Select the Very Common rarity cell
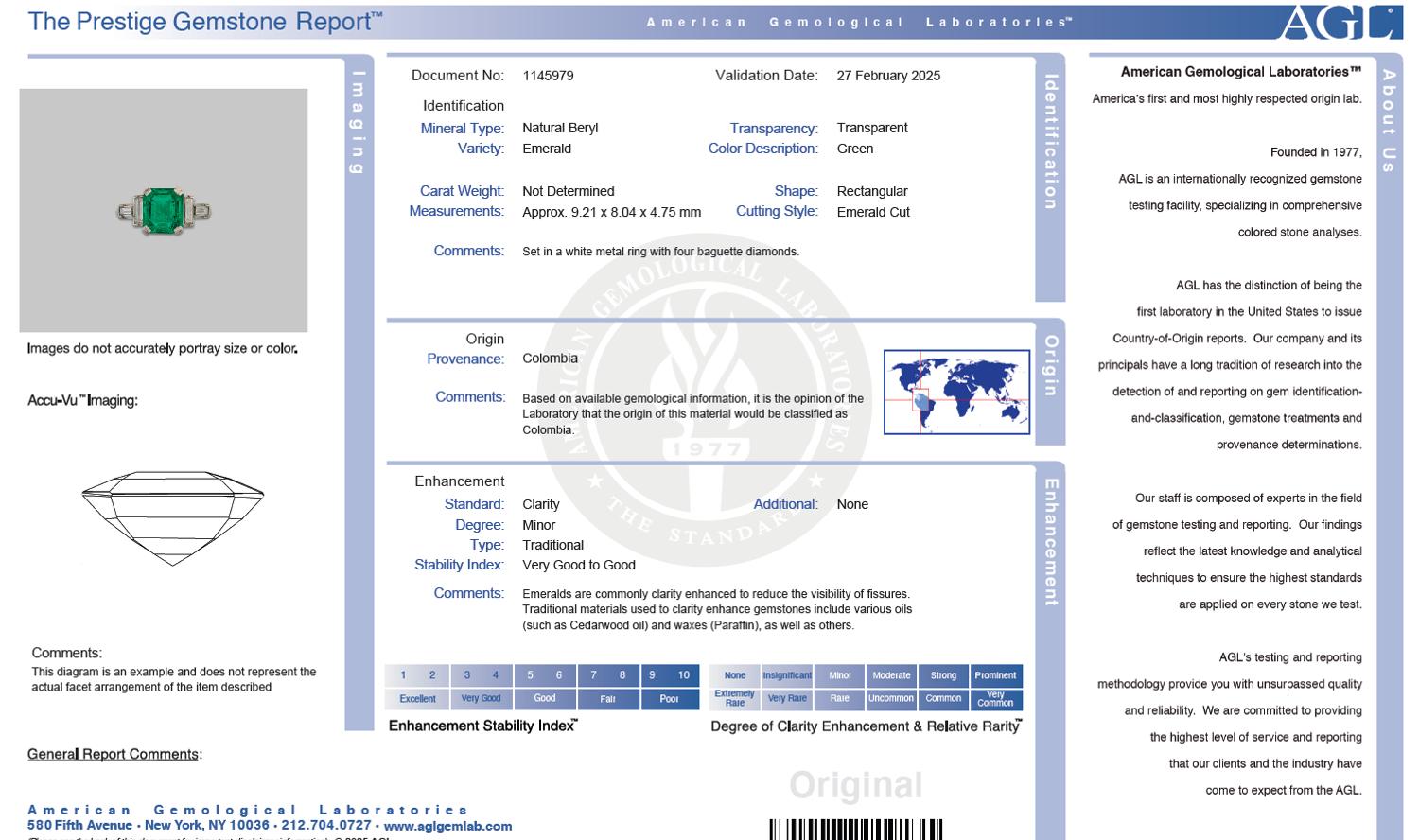 (x=996, y=699)
